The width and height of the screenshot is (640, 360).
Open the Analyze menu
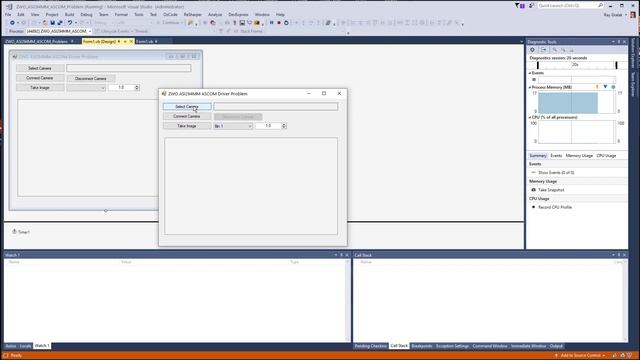tap(215, 15)
